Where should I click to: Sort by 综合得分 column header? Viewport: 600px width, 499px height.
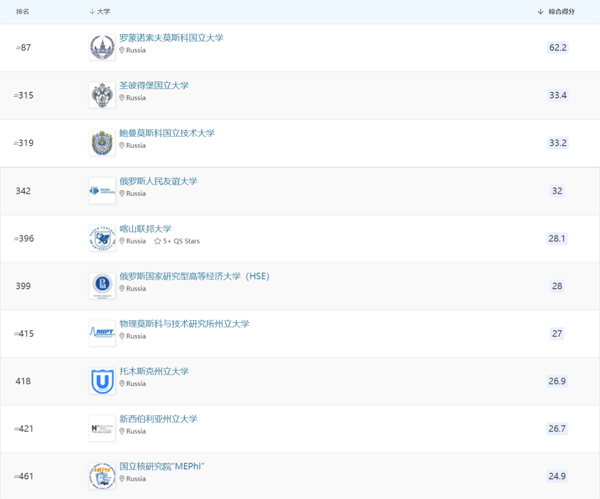click(556, 11)
